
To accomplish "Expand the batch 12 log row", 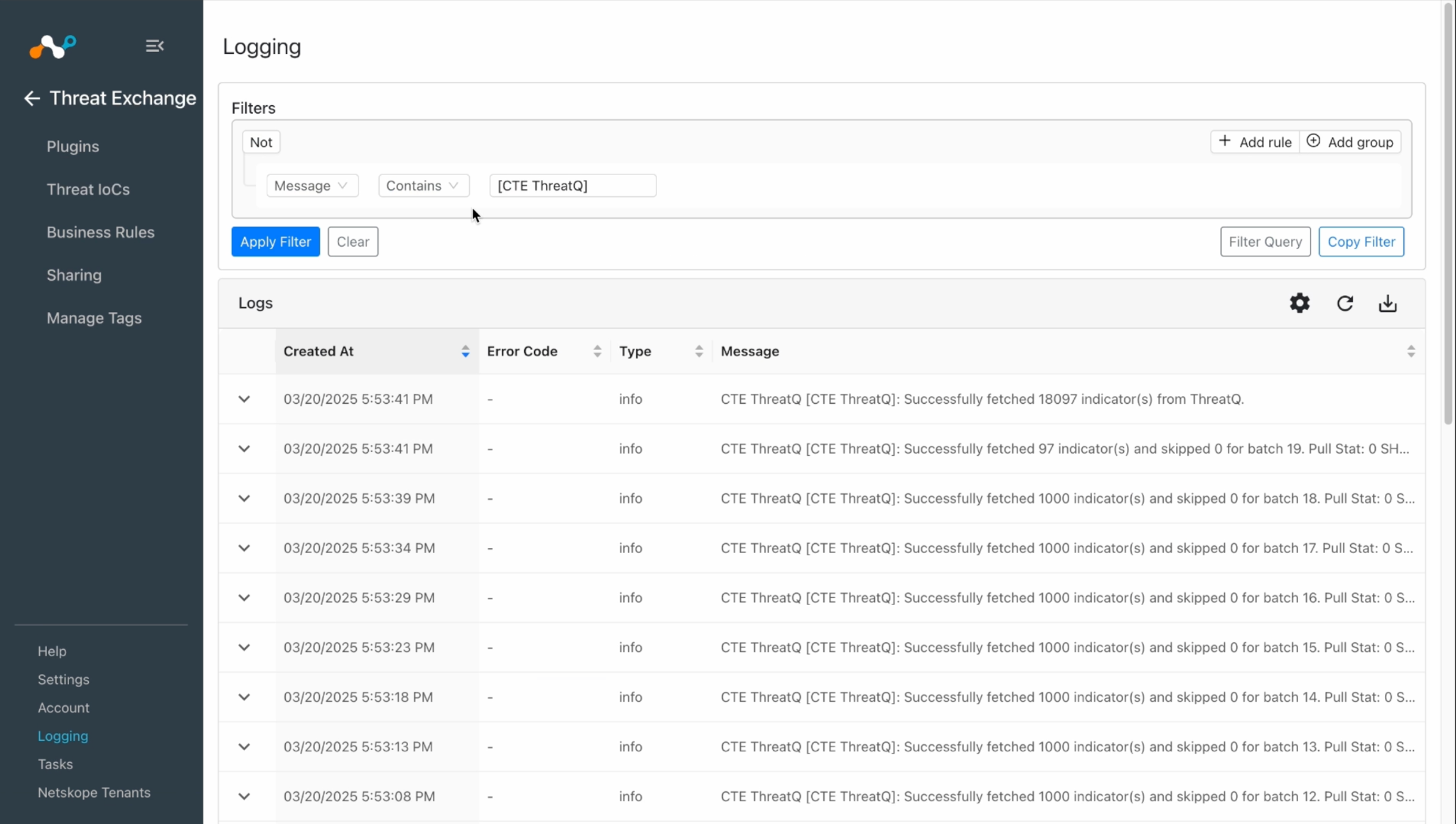I will click(244, 796).
